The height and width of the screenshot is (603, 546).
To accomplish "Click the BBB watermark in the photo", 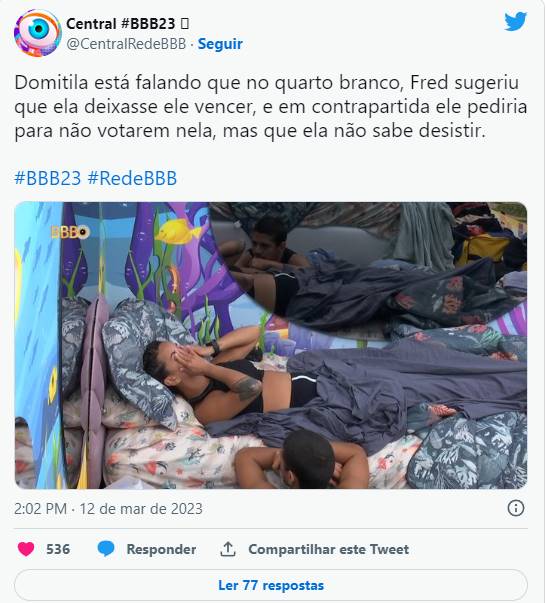I will click(x=70, y=232).
